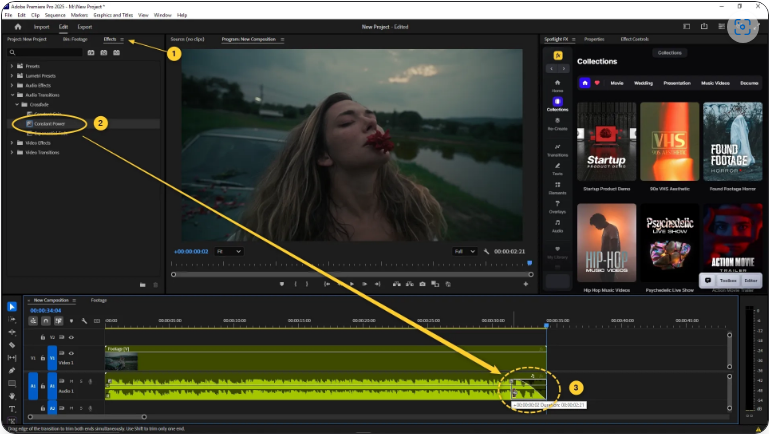The image size is (769, 434).
Task: Toggle linked selection in timeline
Action: [x=58, y=321]
